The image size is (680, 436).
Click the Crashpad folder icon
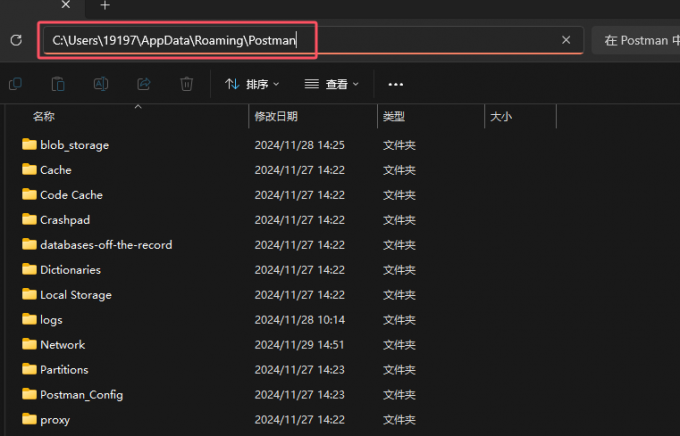[x=29, y=219]
